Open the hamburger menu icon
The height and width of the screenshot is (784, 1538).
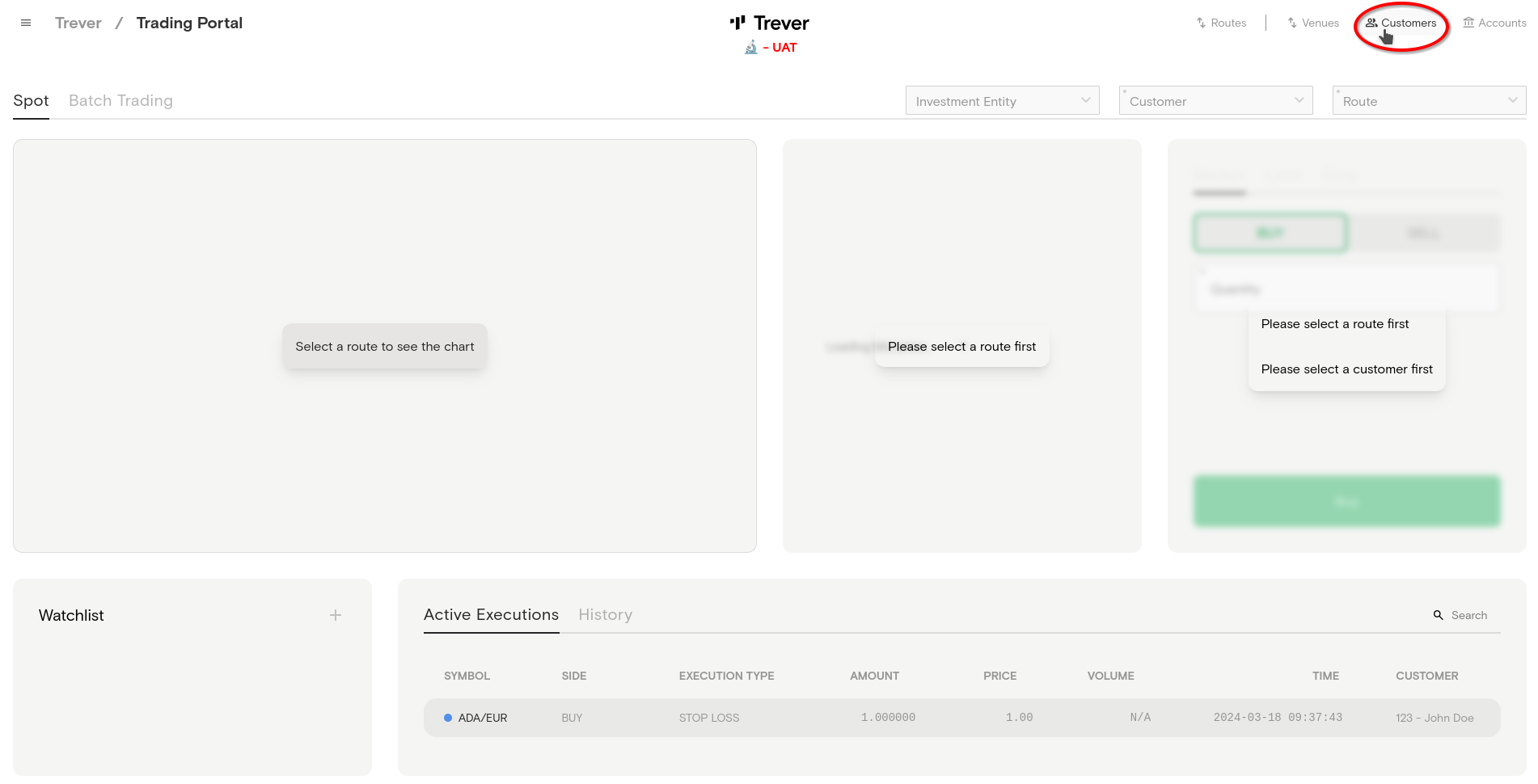pyautogui.click(x=26, y=23)
